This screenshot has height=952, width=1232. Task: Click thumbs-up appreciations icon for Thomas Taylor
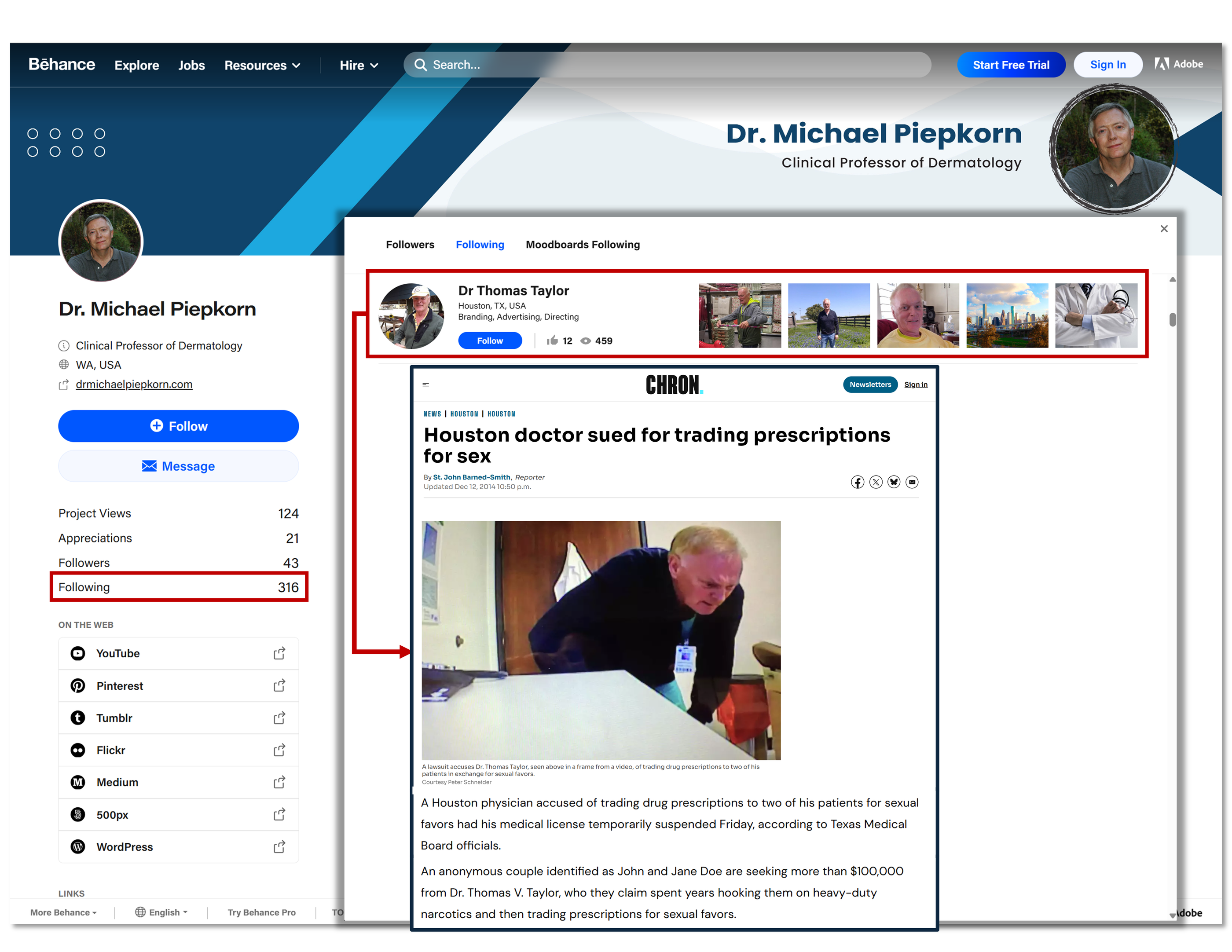click(552, 340)
